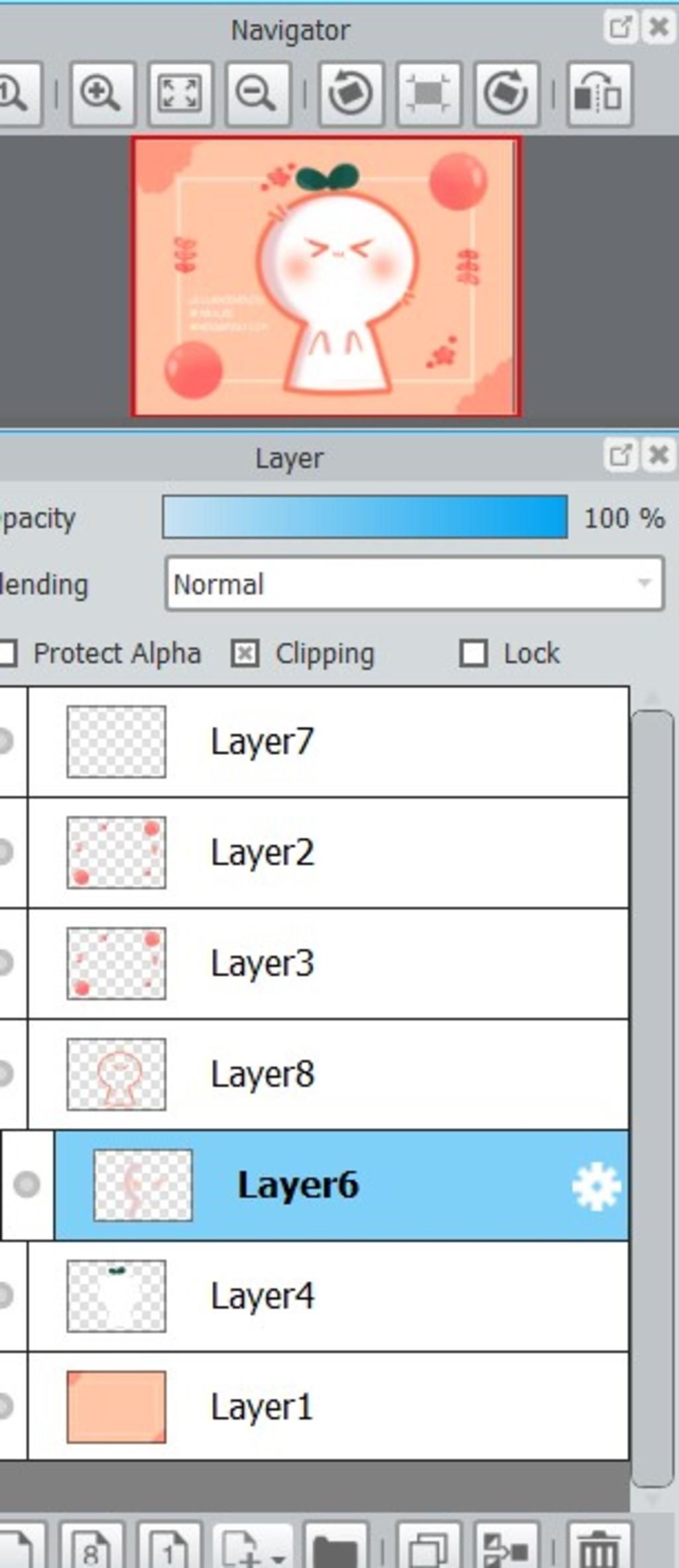The height and width of the screenshot is (1568, 679).
Task: Flip the canvas view horizontally
Action: 599,93
